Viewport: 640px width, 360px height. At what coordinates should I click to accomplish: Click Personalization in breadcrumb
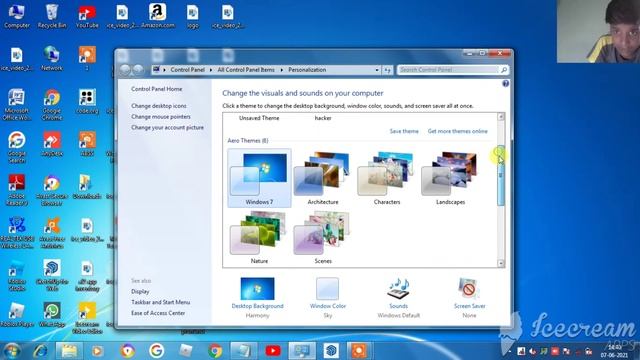tap(307, 70)
